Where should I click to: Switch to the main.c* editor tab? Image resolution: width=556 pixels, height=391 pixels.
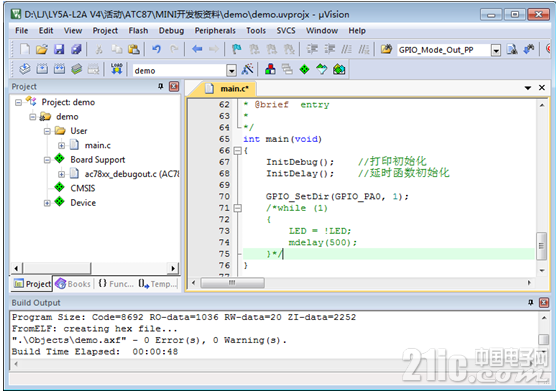pyautogui.click(x=227, y=89)
